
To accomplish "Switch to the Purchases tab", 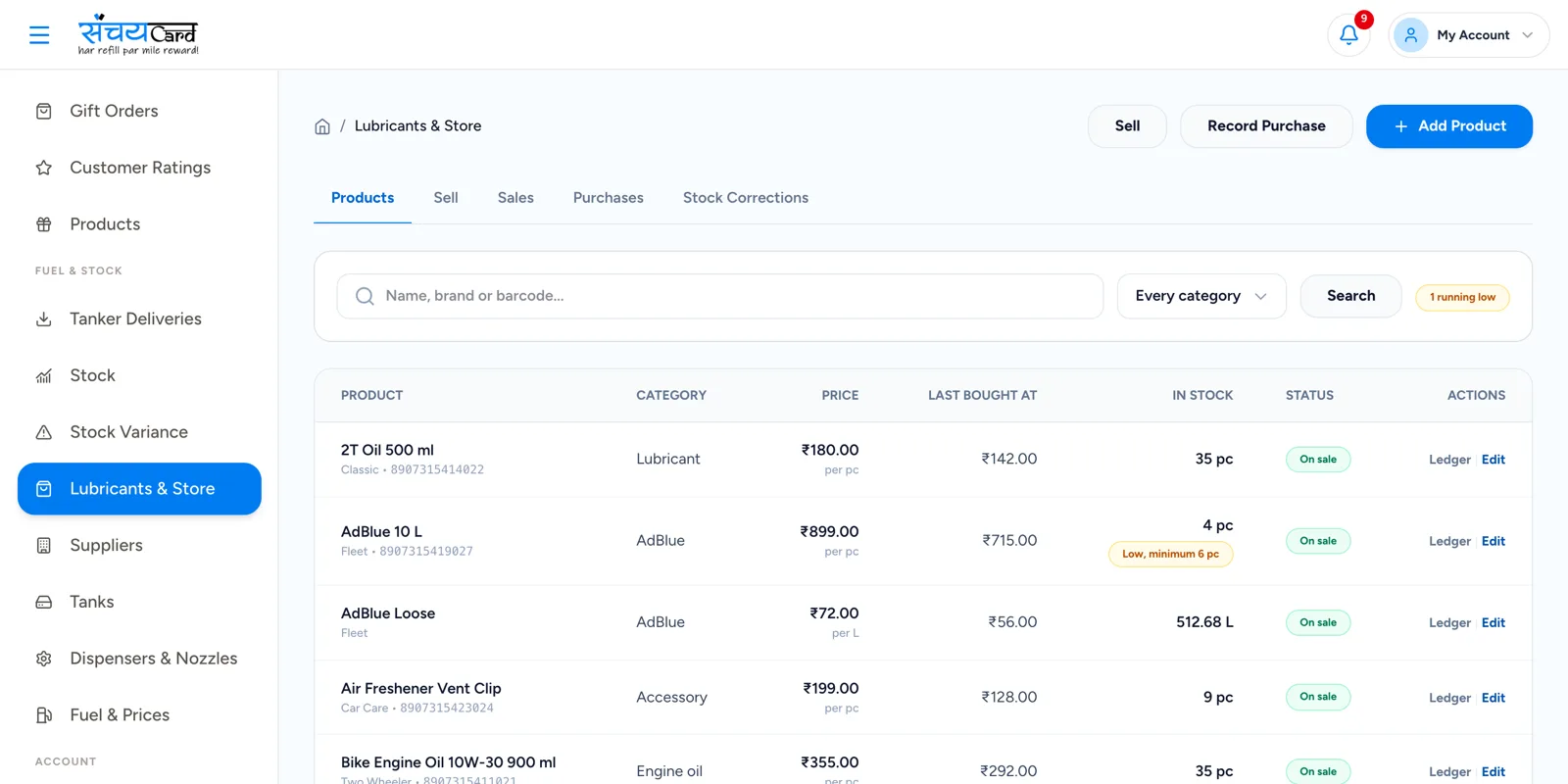I will pos(609,198).
